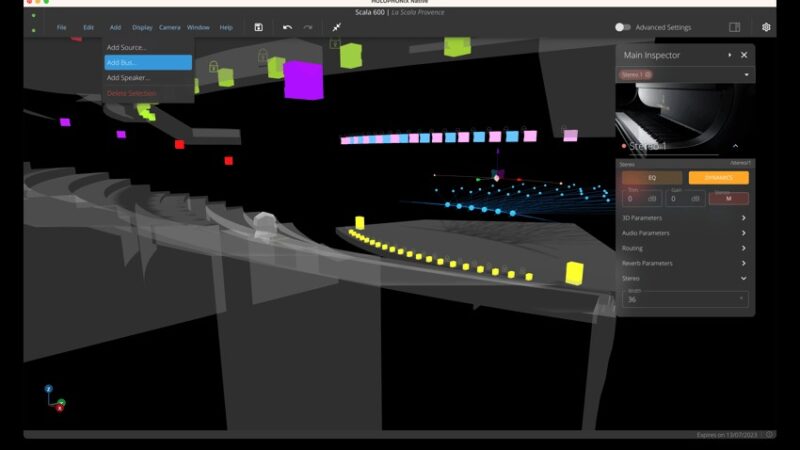
Task: Close the Main Inspector panel
Action: click(x=745, y=55)
